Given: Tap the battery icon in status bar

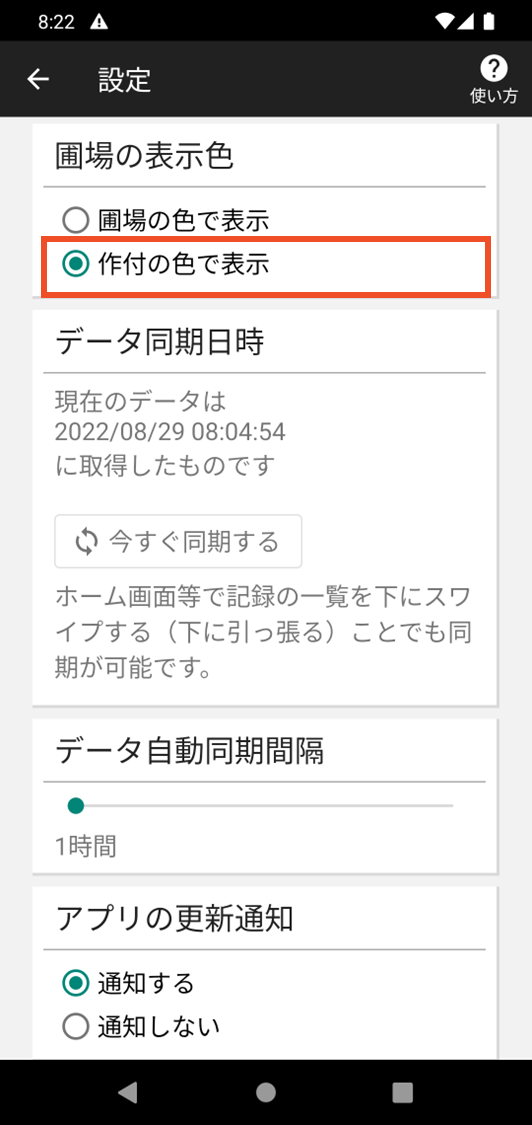Looking at the screenshot, I should point(489,21).
